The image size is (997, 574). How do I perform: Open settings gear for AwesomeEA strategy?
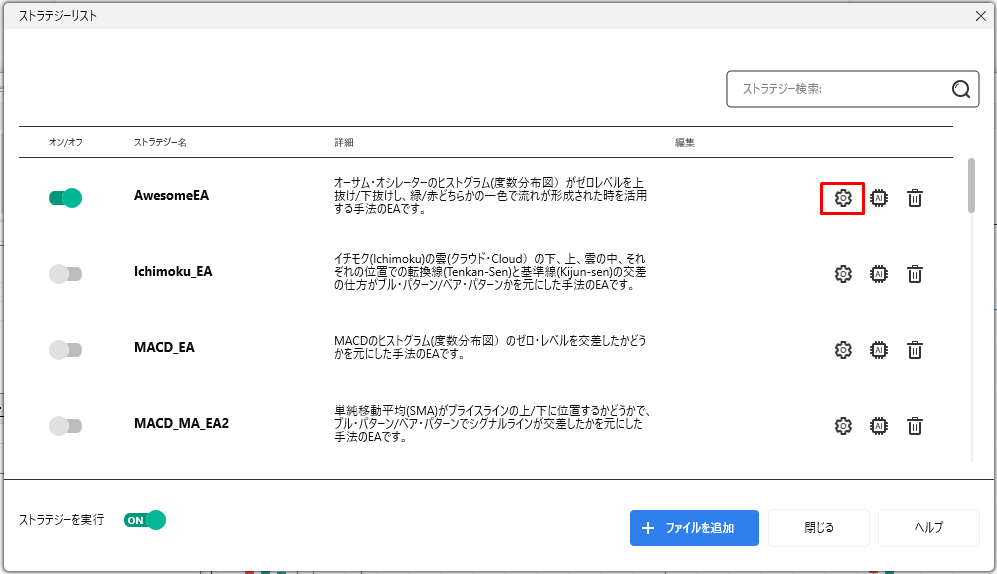tap(842, 198)
